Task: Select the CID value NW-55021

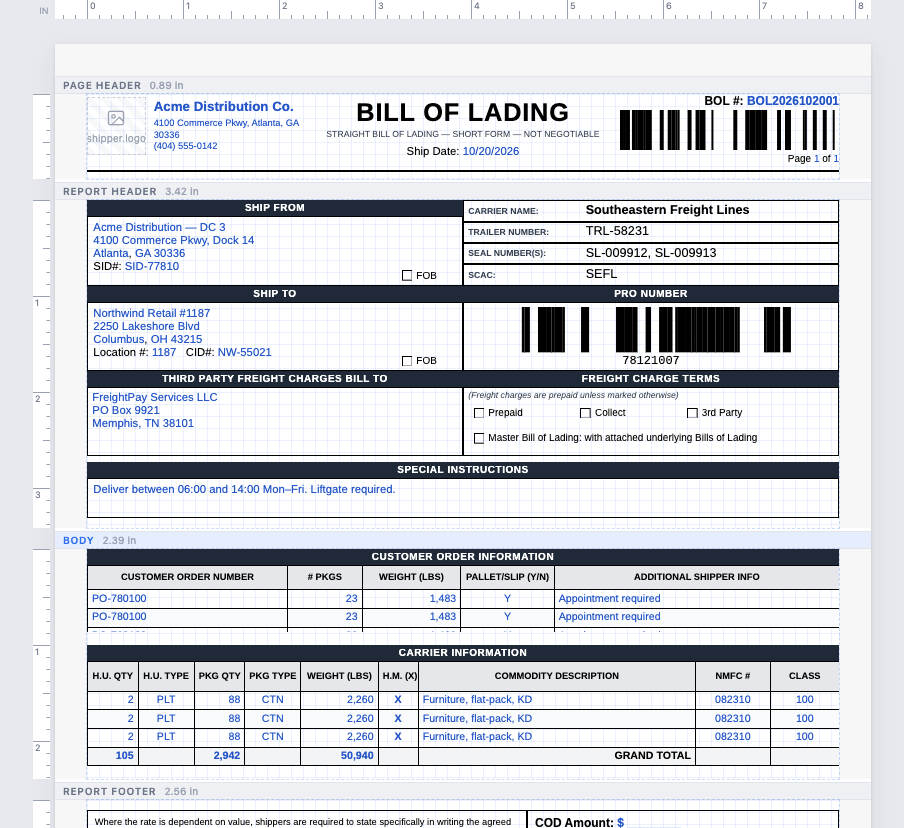Action: 244,352
